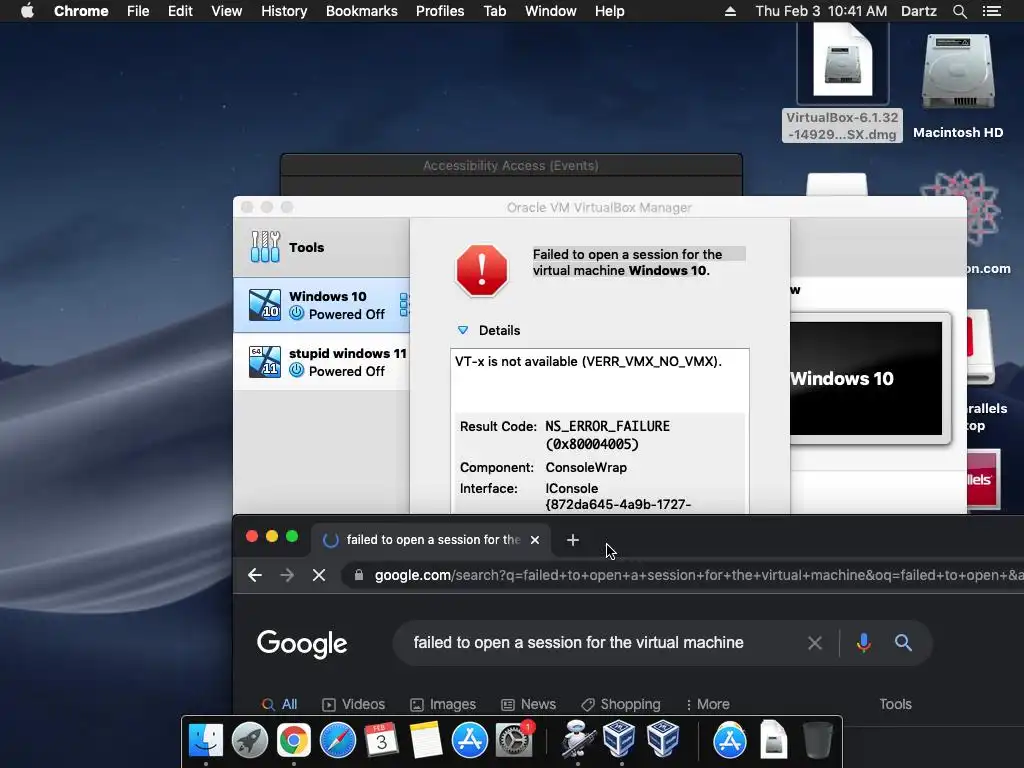Screen dimensions: 1024x768
Task: Expand the More search categories menu
Action: tap(708, 704)
